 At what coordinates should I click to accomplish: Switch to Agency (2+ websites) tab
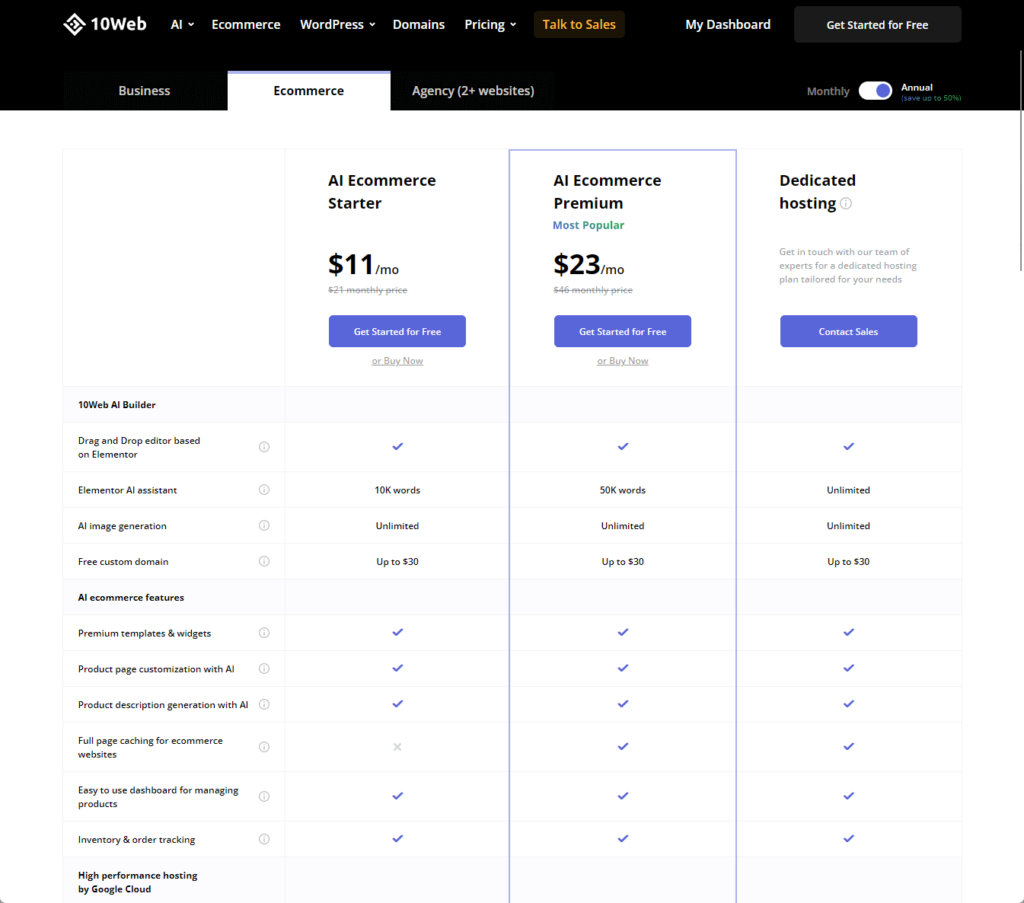coord(473,91)
